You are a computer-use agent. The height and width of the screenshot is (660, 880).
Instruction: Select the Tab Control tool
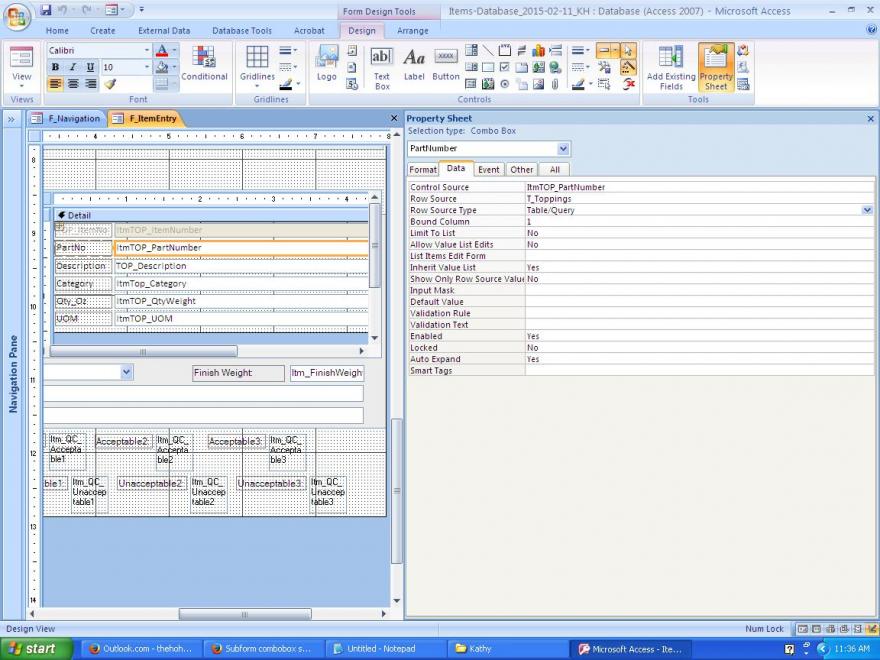(x=521, y=67)
